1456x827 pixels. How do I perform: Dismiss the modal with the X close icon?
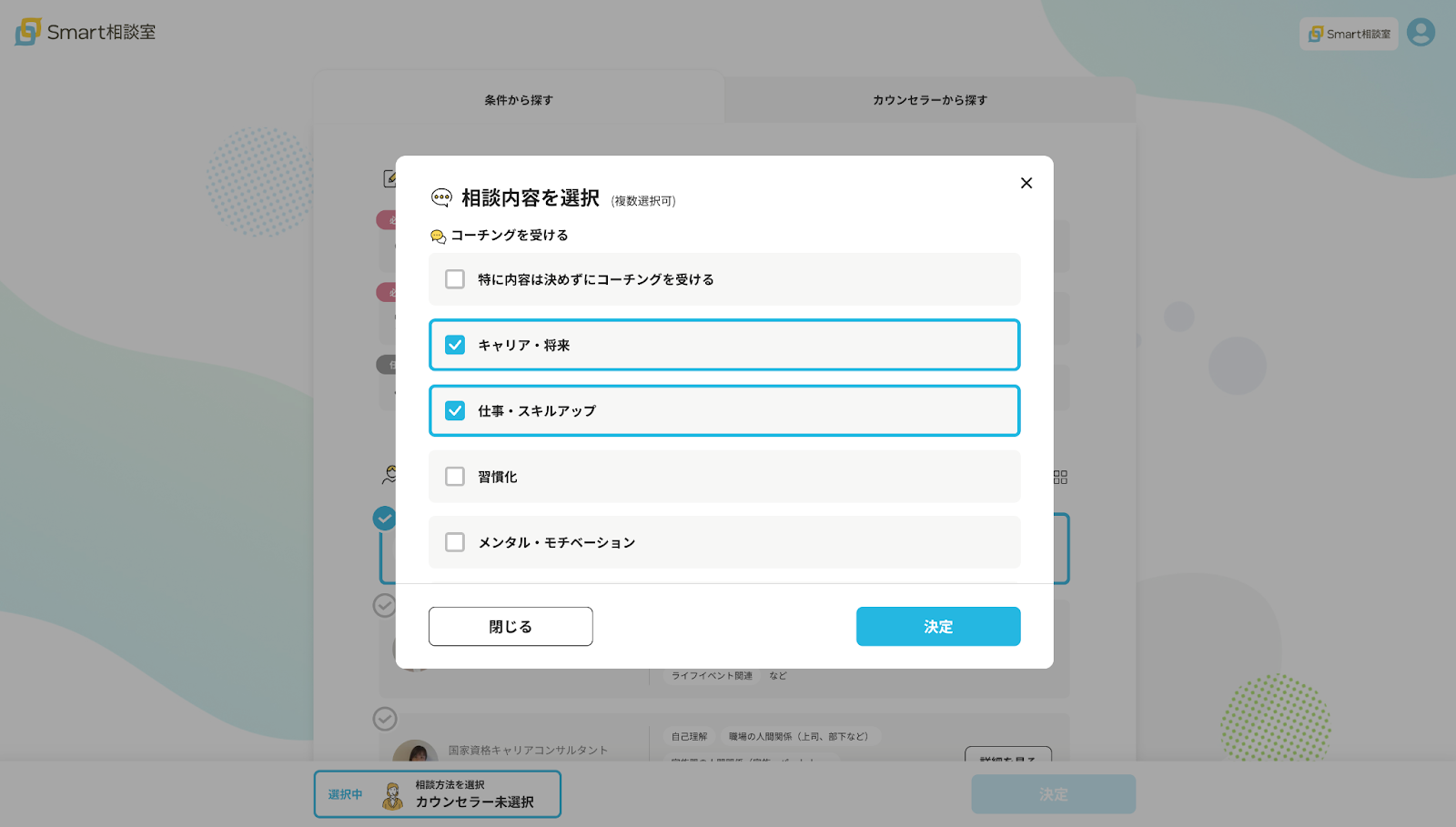click(x=1026, y=182)
